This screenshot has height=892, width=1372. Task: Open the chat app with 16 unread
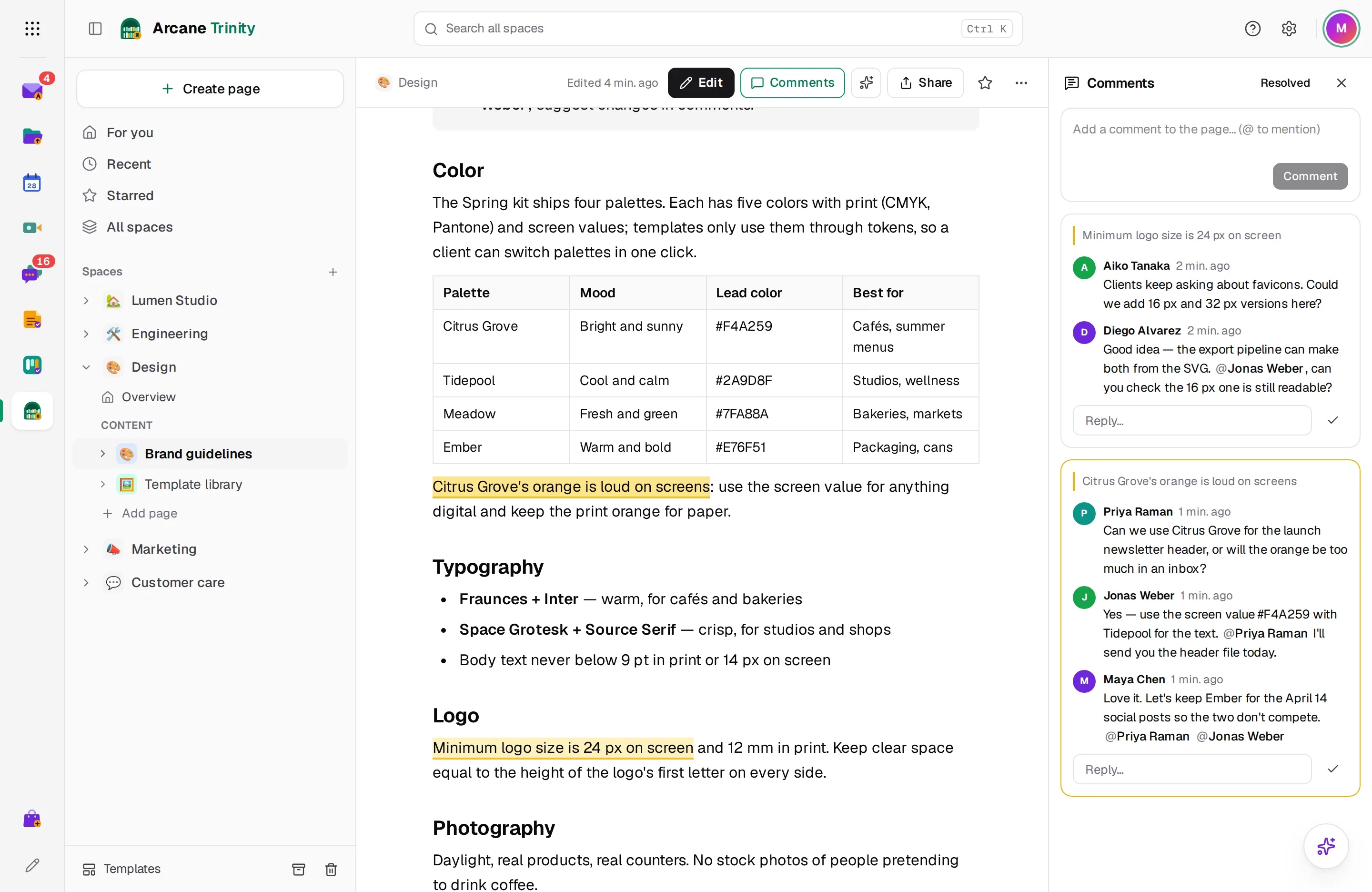coord(32,274)
